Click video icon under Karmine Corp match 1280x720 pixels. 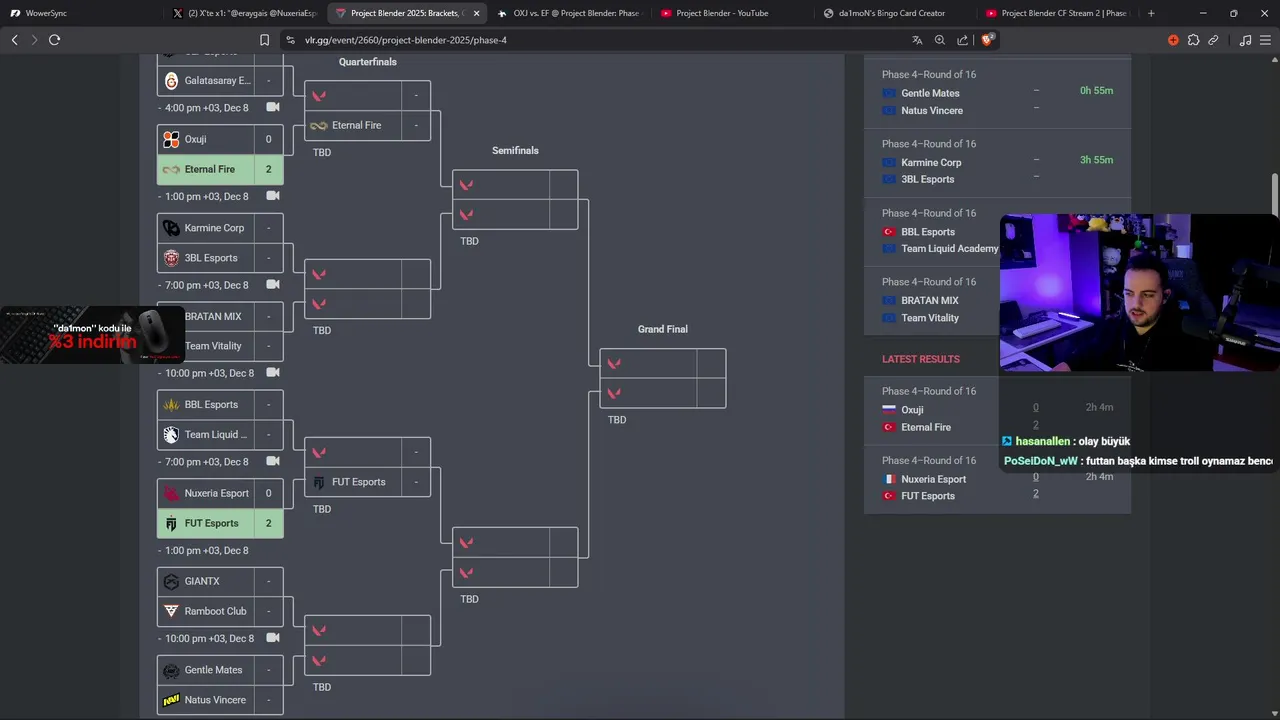tap(272, 285)
